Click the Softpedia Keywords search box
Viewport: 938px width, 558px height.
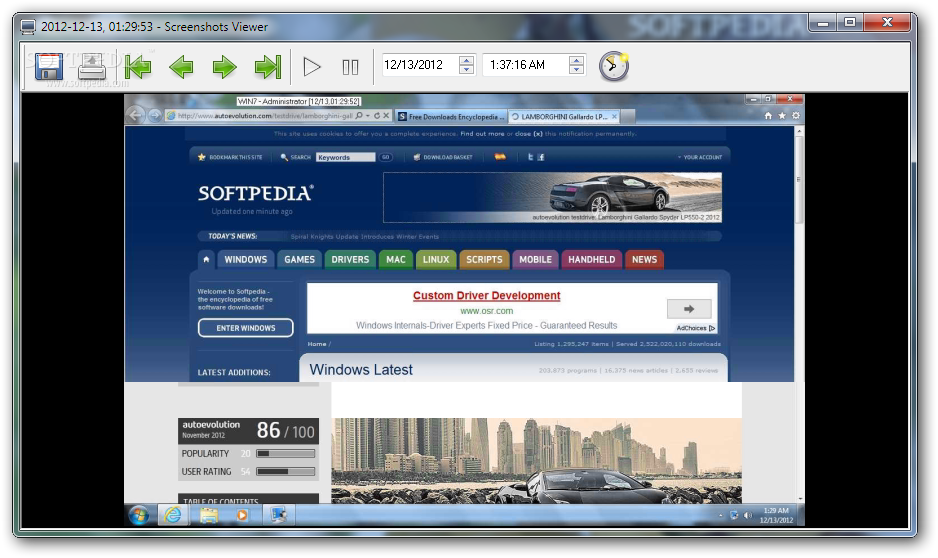pyautogui.click(x=345, y=157)
